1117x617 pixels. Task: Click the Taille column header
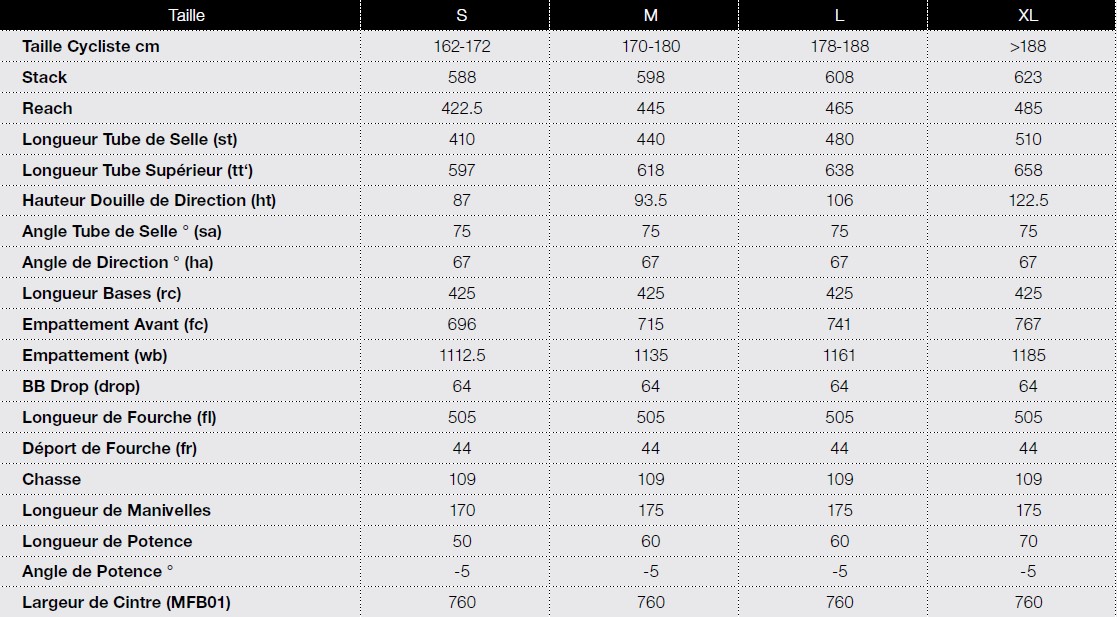click(187, 15)
